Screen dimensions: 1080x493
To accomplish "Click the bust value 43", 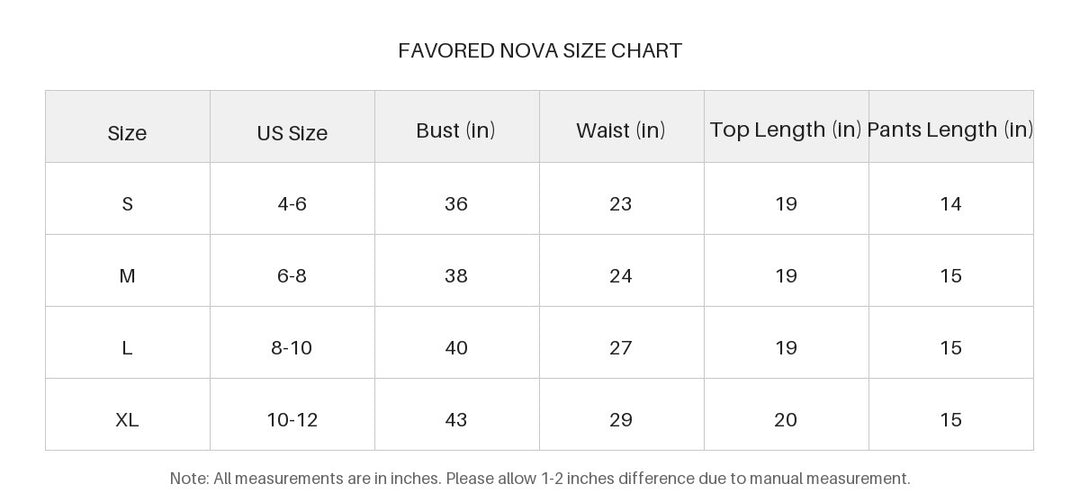I will 456,420.
